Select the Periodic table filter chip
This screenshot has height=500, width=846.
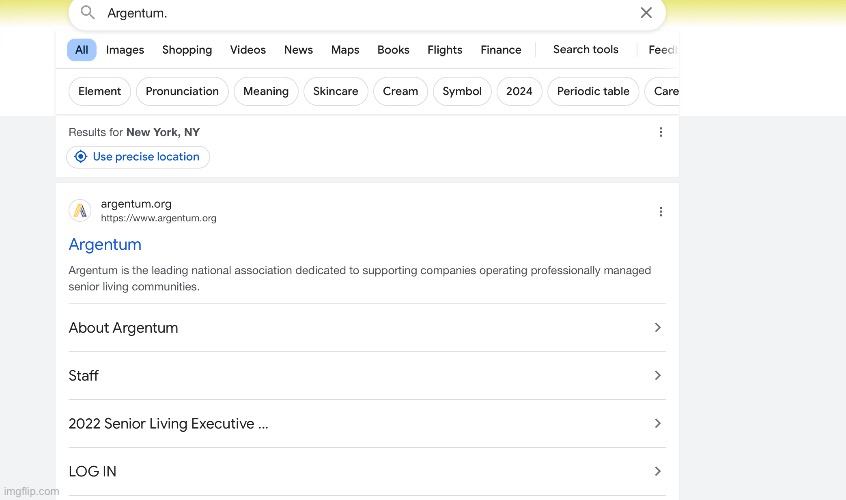pos(593,92)
